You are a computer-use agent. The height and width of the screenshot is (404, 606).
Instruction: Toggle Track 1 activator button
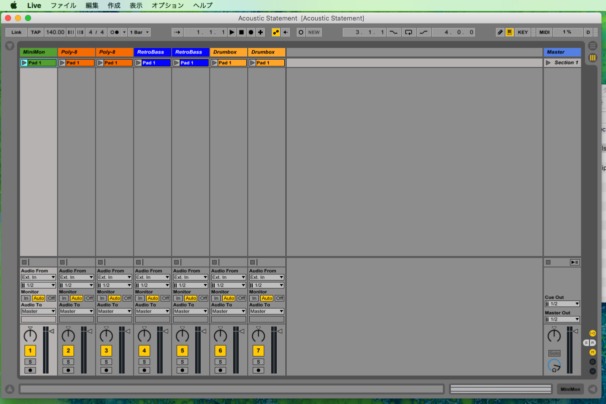(30, 351)
